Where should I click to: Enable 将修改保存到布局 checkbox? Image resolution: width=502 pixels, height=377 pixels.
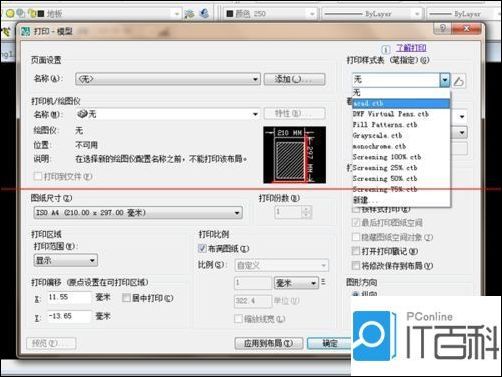coord(356,266)
